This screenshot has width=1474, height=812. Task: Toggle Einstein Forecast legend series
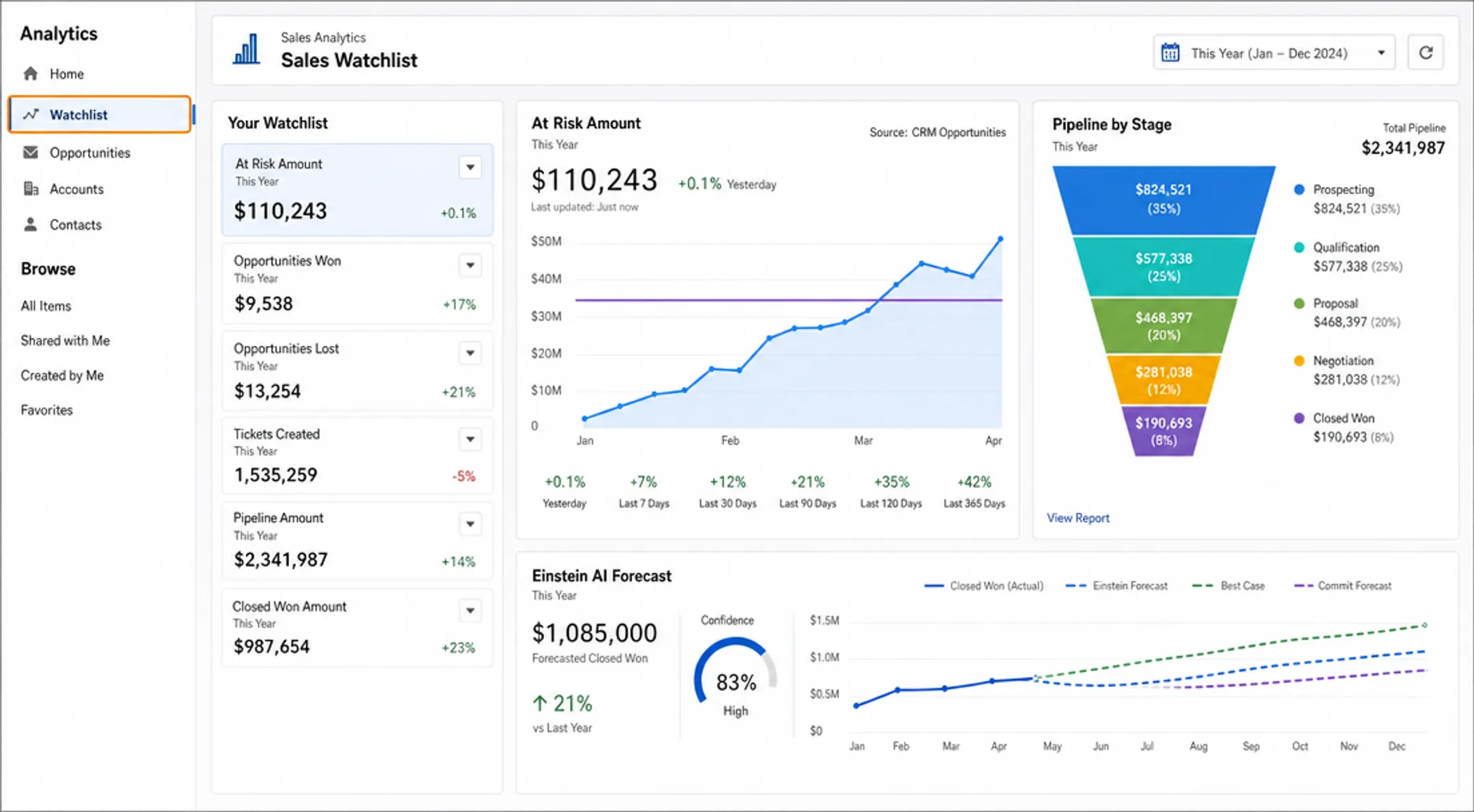1116,585
